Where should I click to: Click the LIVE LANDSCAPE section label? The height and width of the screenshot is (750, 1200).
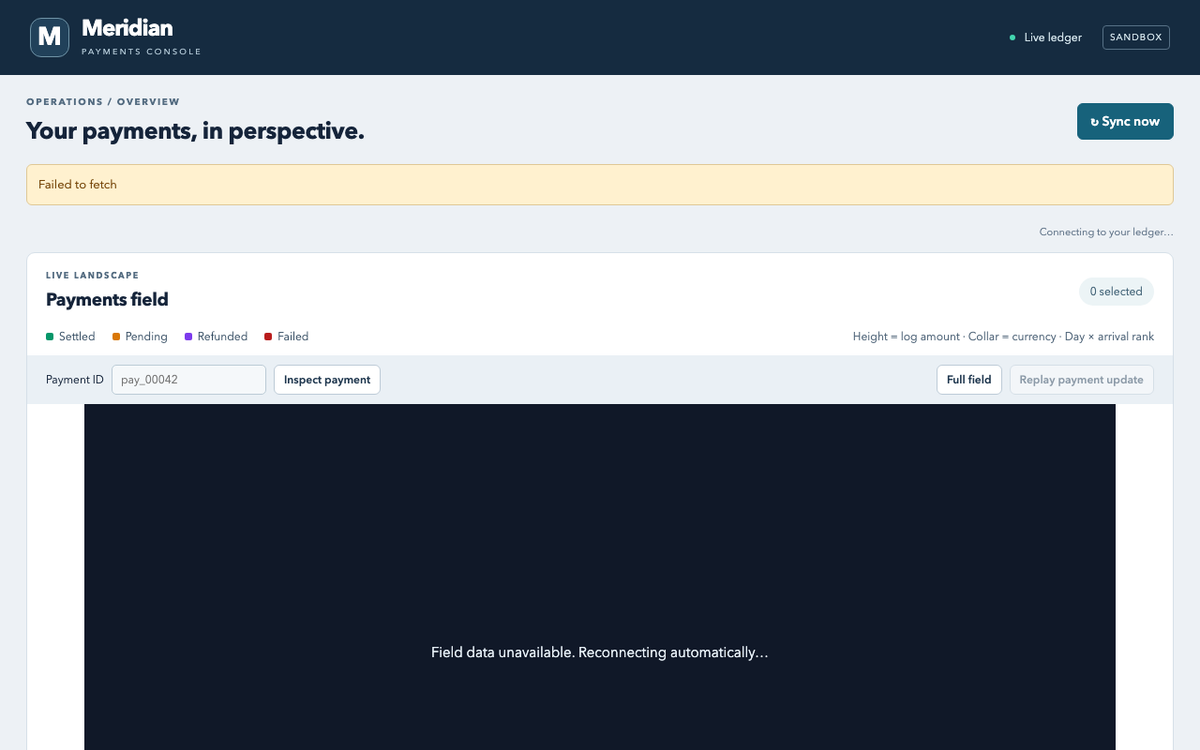92,275
